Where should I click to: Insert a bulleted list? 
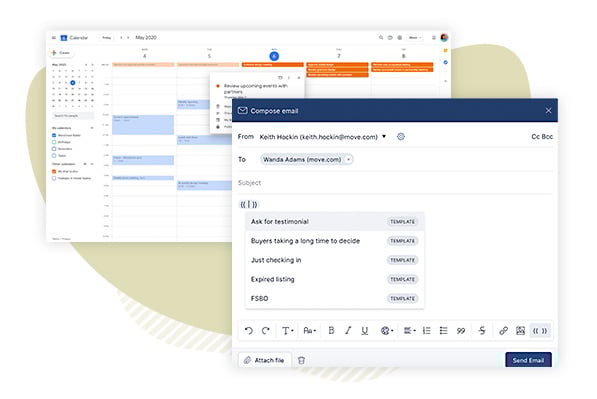(443, 330)
